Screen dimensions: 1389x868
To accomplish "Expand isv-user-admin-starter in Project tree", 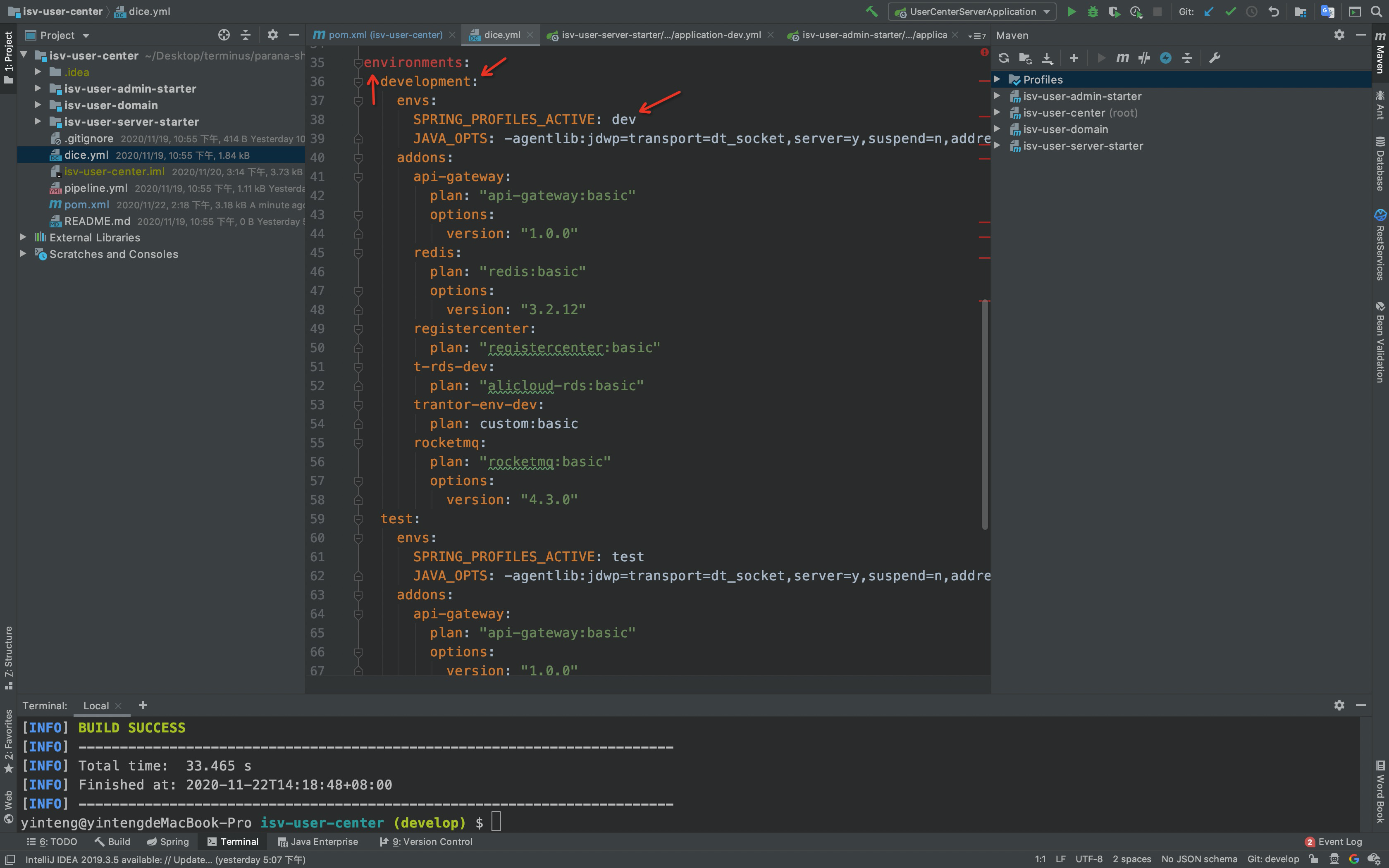I will [x=37, y=88].
